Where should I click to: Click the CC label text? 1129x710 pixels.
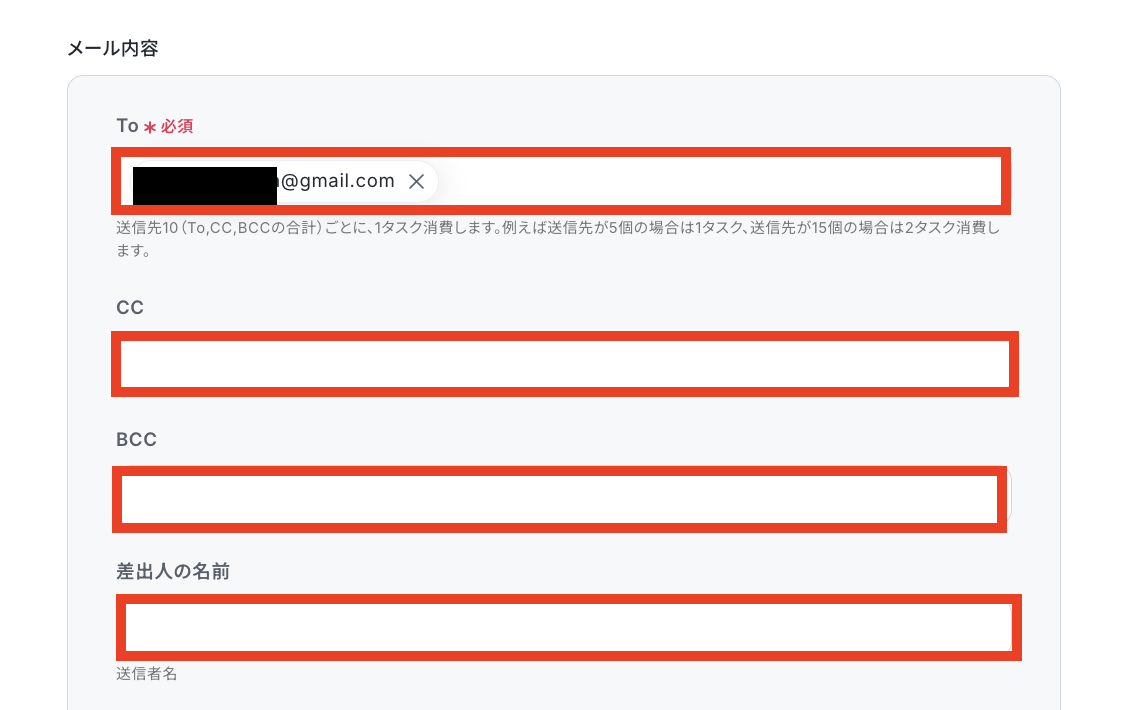pos(130,307)
